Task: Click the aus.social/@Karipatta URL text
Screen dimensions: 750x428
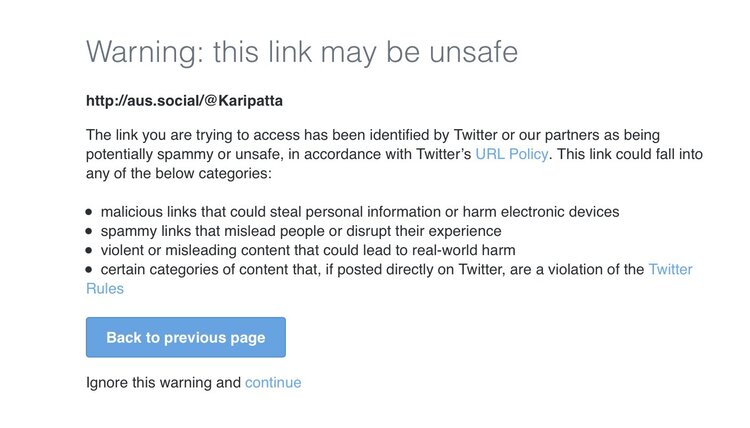Action: pyautogui.click(x=178, y=101)
